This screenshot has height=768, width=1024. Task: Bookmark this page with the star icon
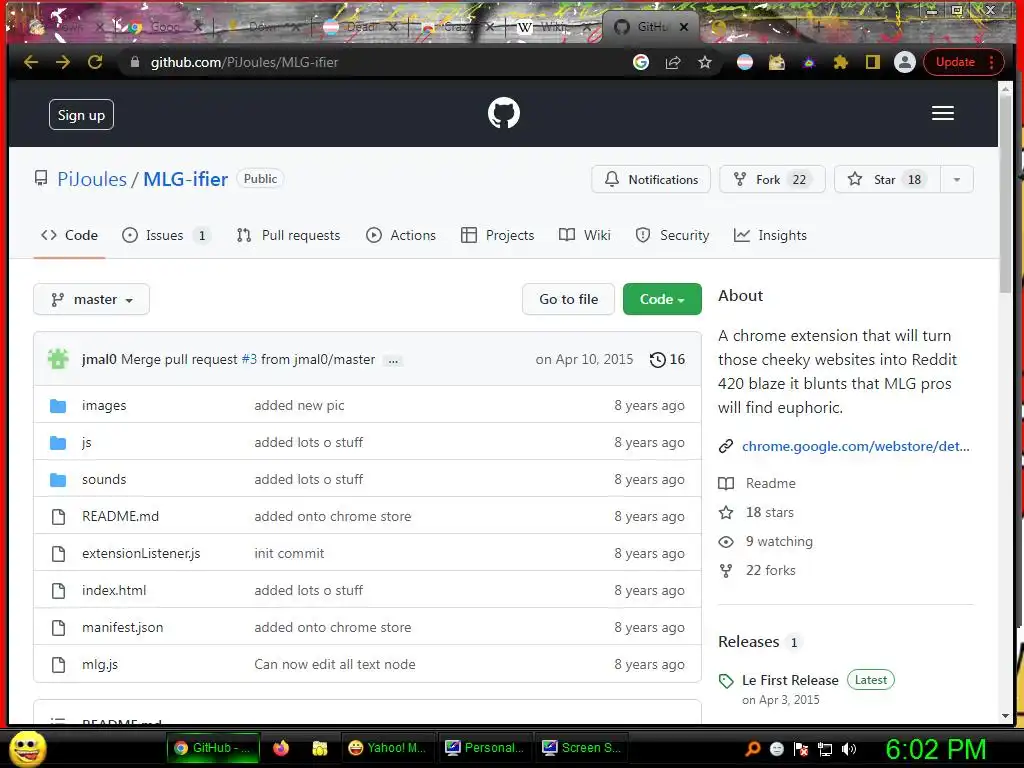tap(705, 62)
